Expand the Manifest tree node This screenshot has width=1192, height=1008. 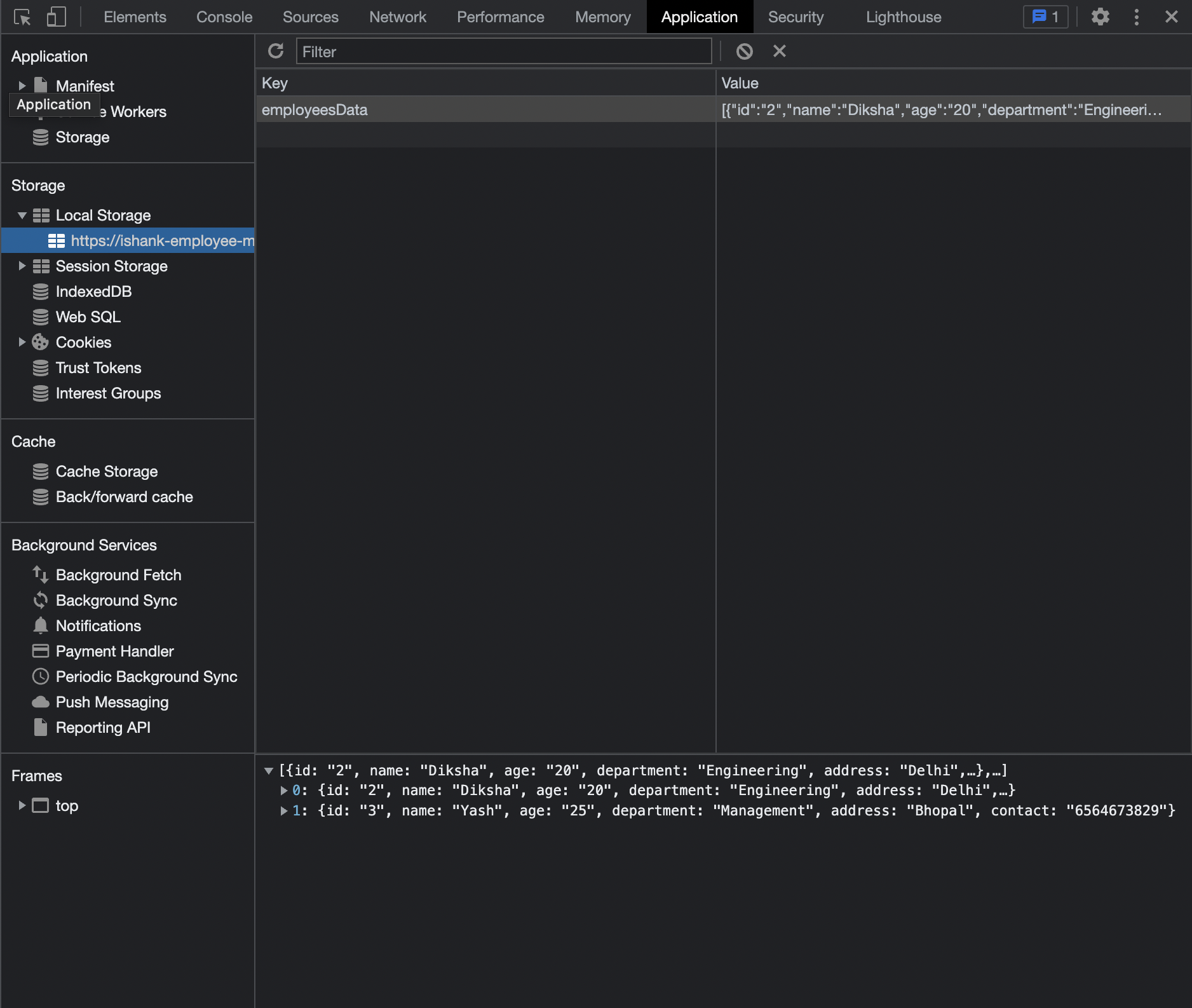(22, 86)
